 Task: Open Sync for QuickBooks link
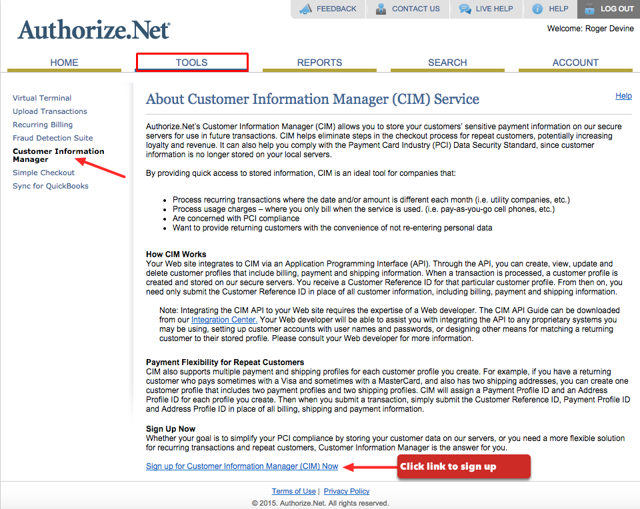pyautogui.click(x=50, y=186)
